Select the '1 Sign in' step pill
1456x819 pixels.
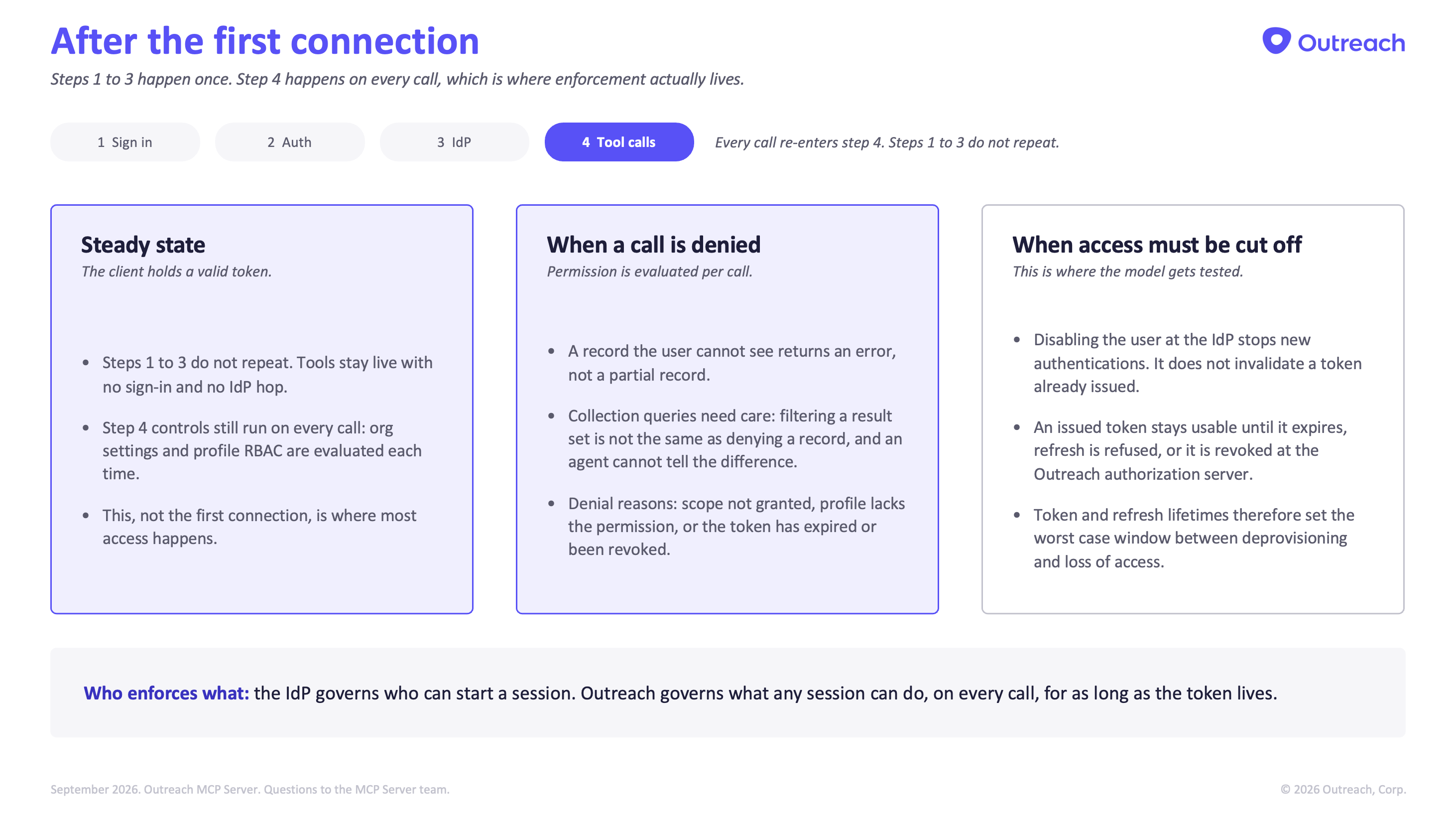coord(125,142)
